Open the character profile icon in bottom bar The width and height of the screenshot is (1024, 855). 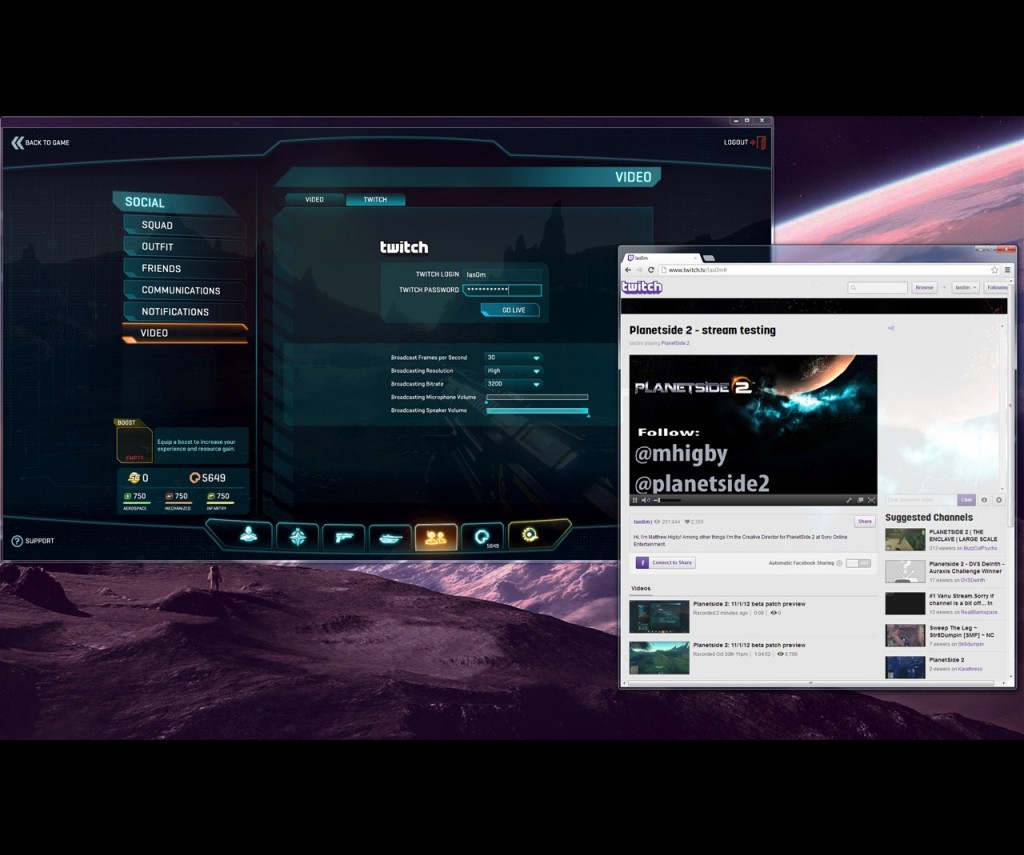248,537
